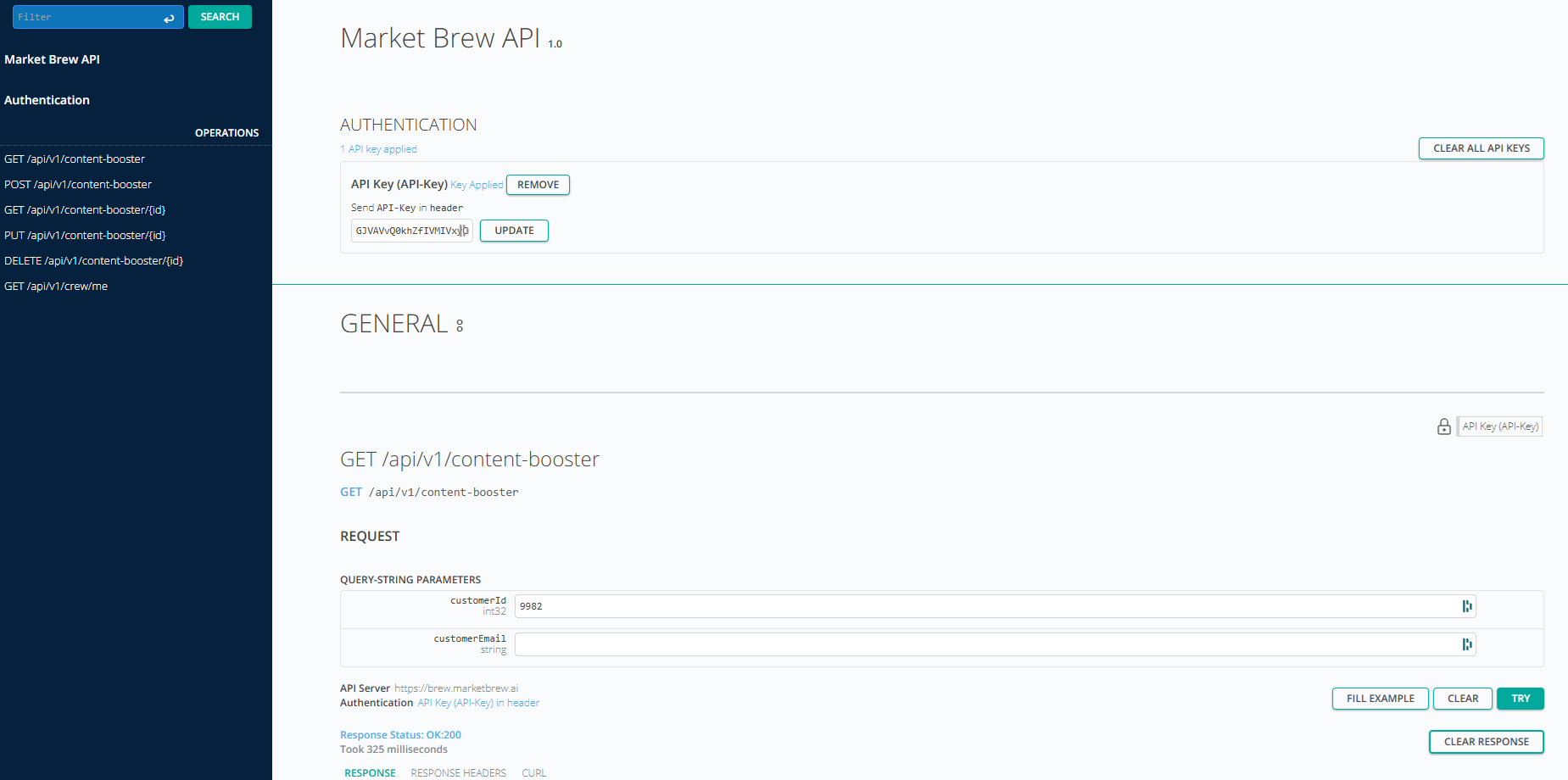This screenshot has height=780, width=1568.
Task: Click UPDATE button for API key
Action: 514,231
